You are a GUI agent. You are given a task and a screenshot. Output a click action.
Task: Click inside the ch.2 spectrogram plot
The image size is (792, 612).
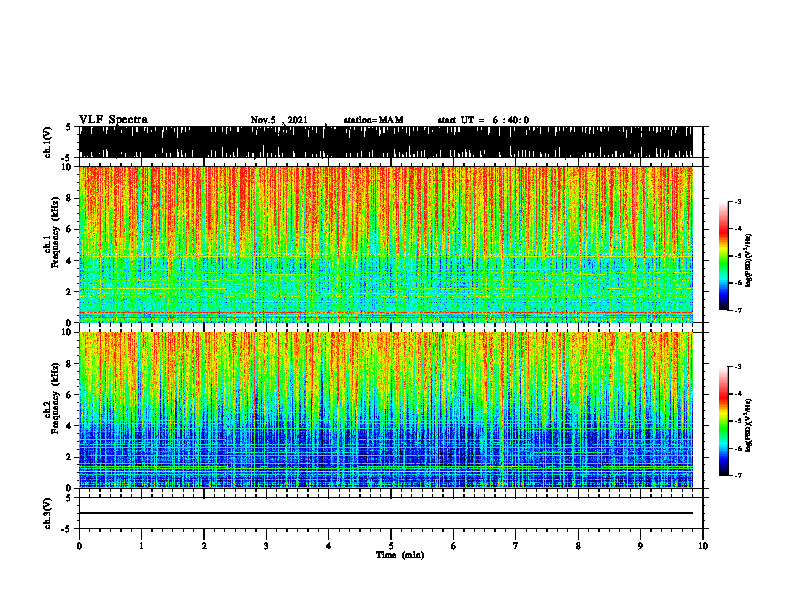coord(386,410)
